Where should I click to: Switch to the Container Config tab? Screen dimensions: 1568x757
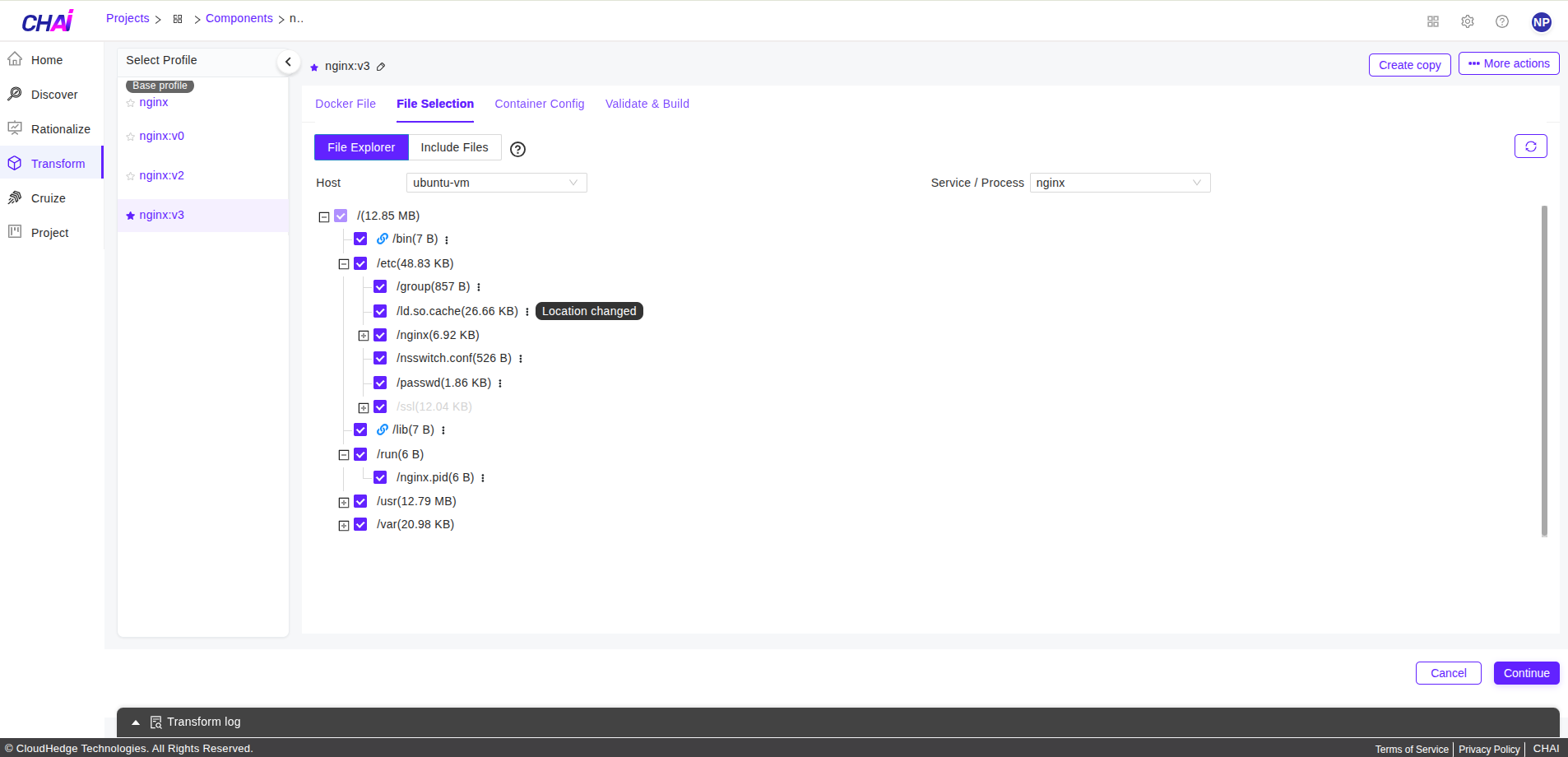(x=540, y=104)
